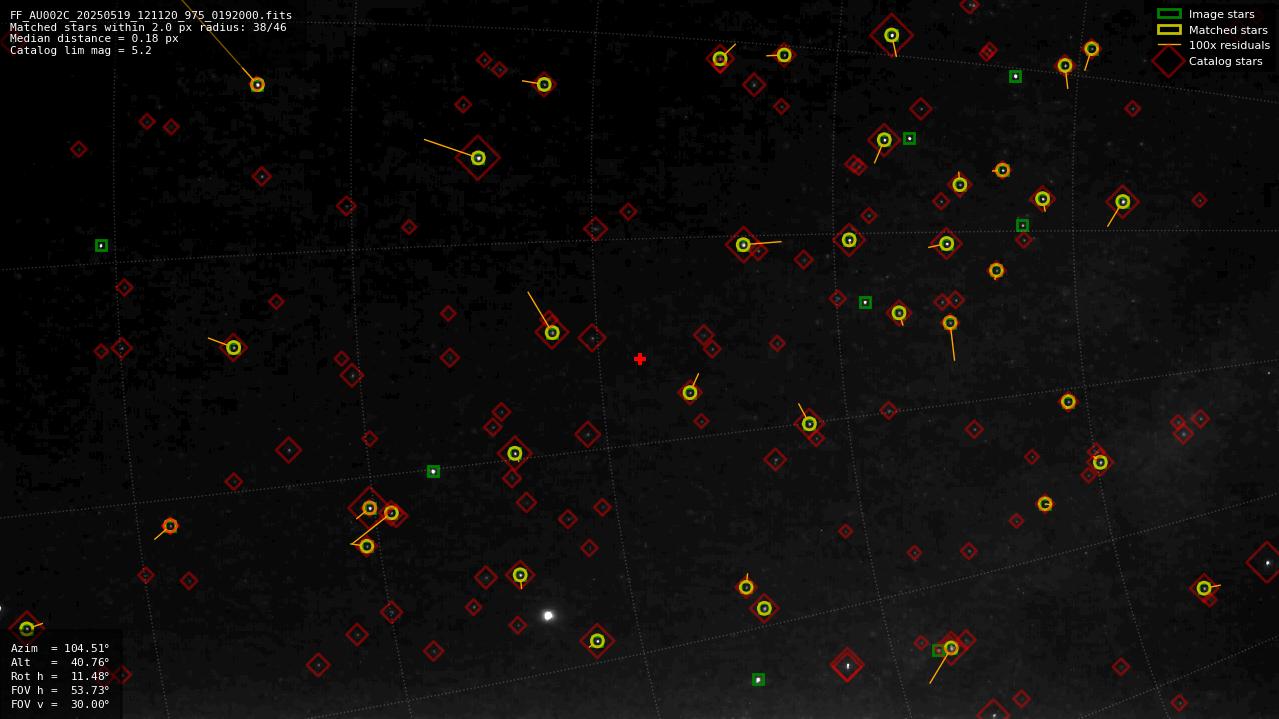Select the FF_AU002C .fits filename text
Image resolution: width=1279 pixels, height=719 pixels.
coord(151,15)
